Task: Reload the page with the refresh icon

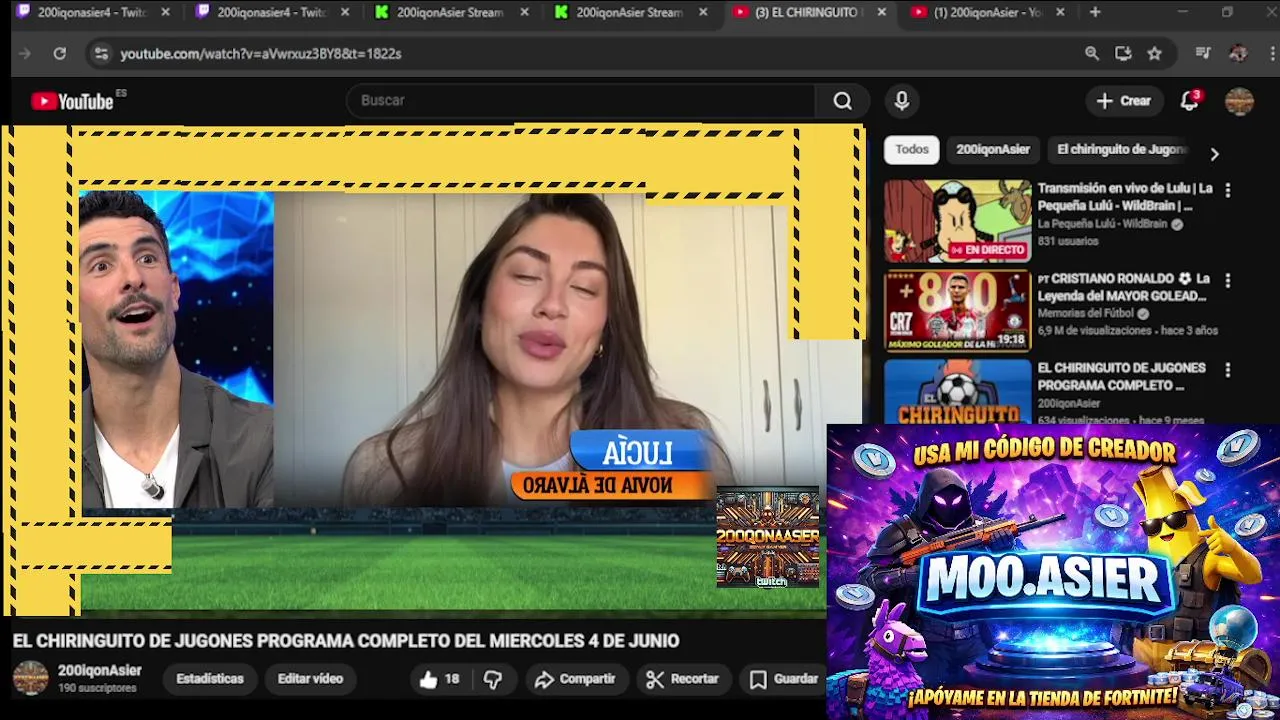Action: [60, 54]
